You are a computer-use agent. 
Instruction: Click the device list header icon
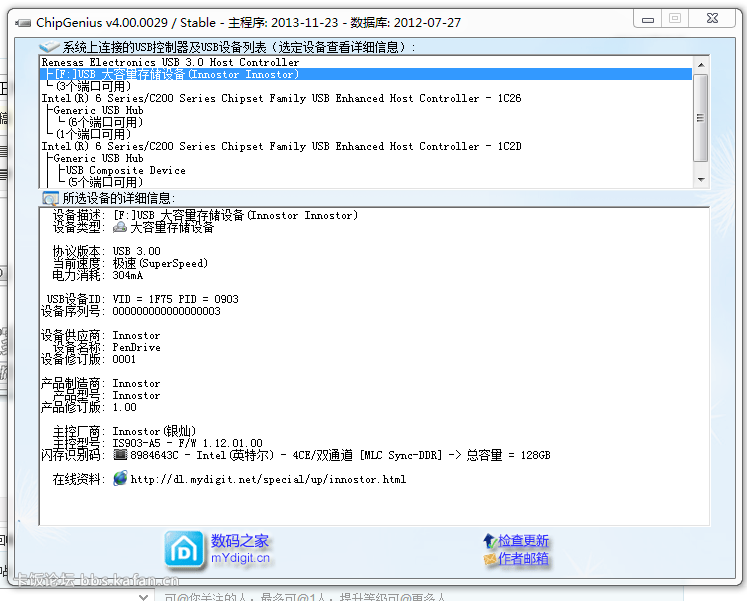coord(49,46)
